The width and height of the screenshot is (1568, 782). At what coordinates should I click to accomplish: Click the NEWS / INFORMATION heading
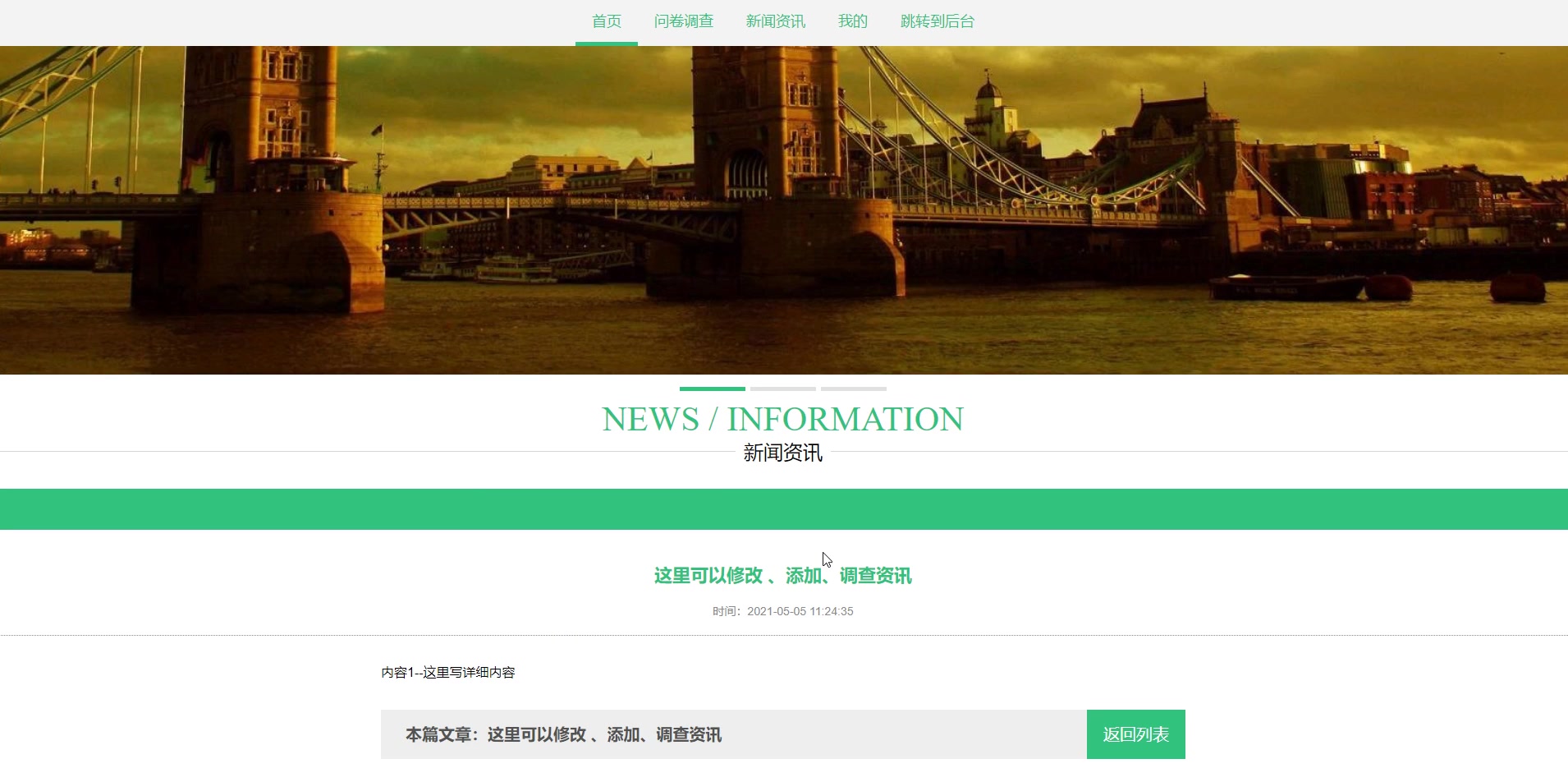pyautogui.click(x=782, y=419)
